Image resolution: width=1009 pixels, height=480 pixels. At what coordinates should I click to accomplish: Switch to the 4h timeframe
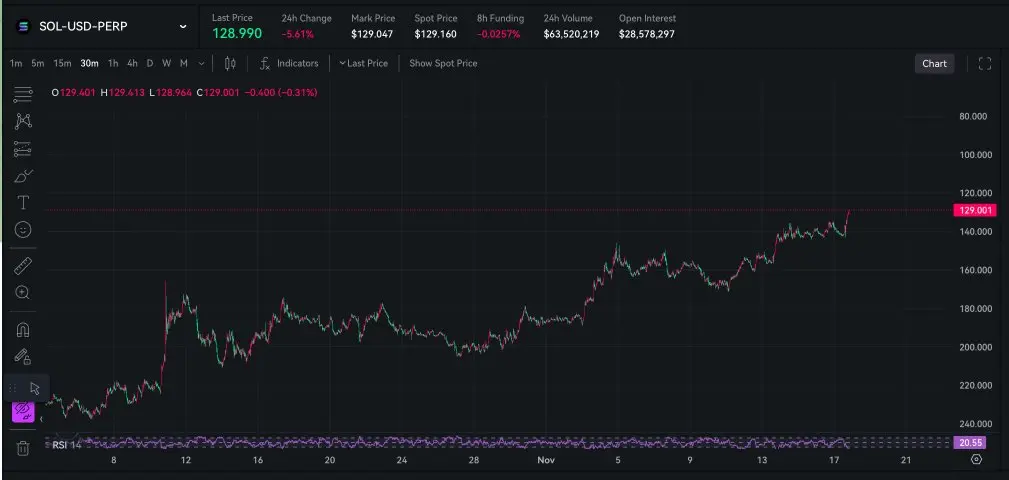click(x=133, y=63)
